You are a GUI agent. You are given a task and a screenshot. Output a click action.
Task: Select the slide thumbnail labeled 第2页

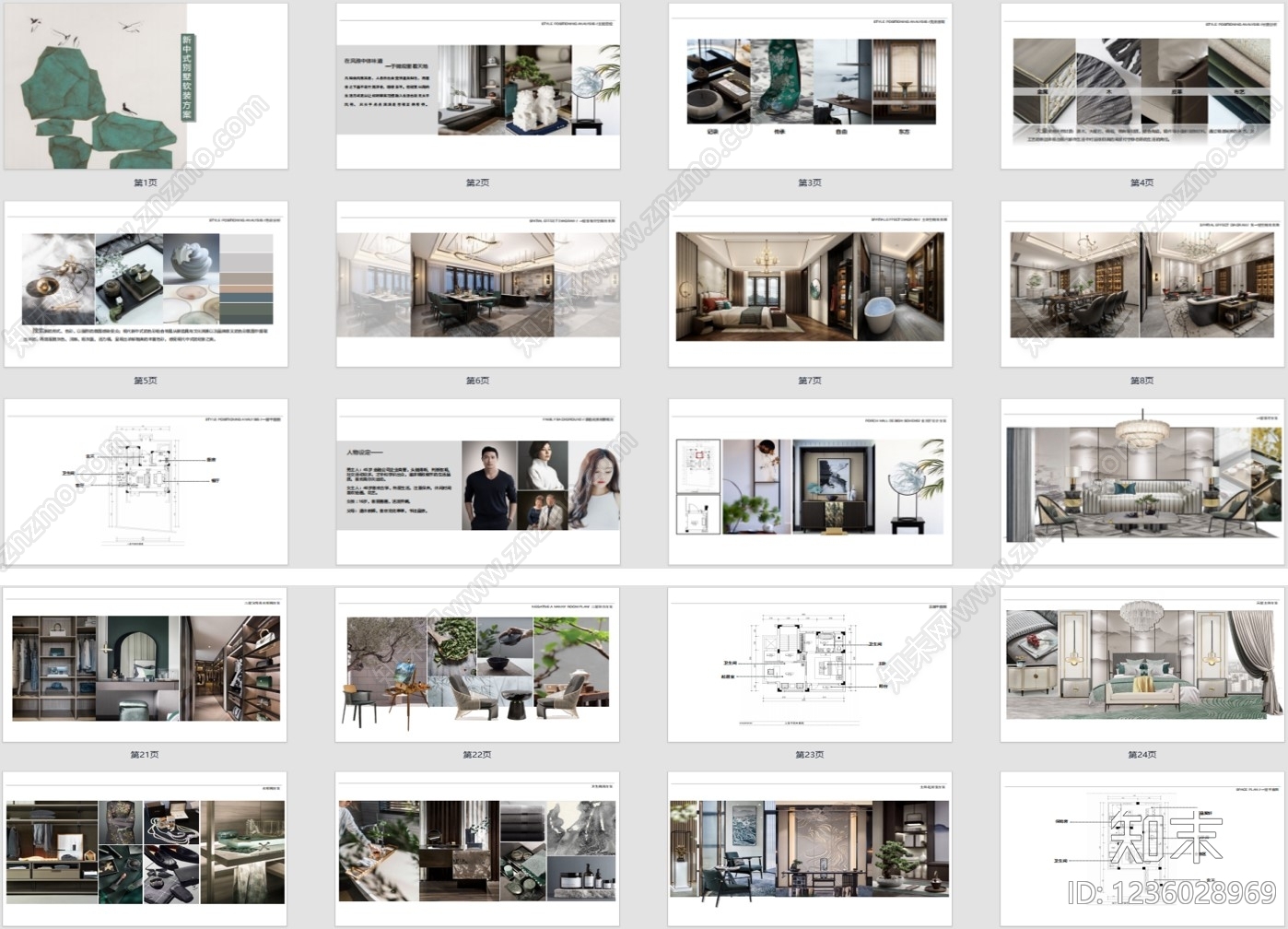[478, 86]
